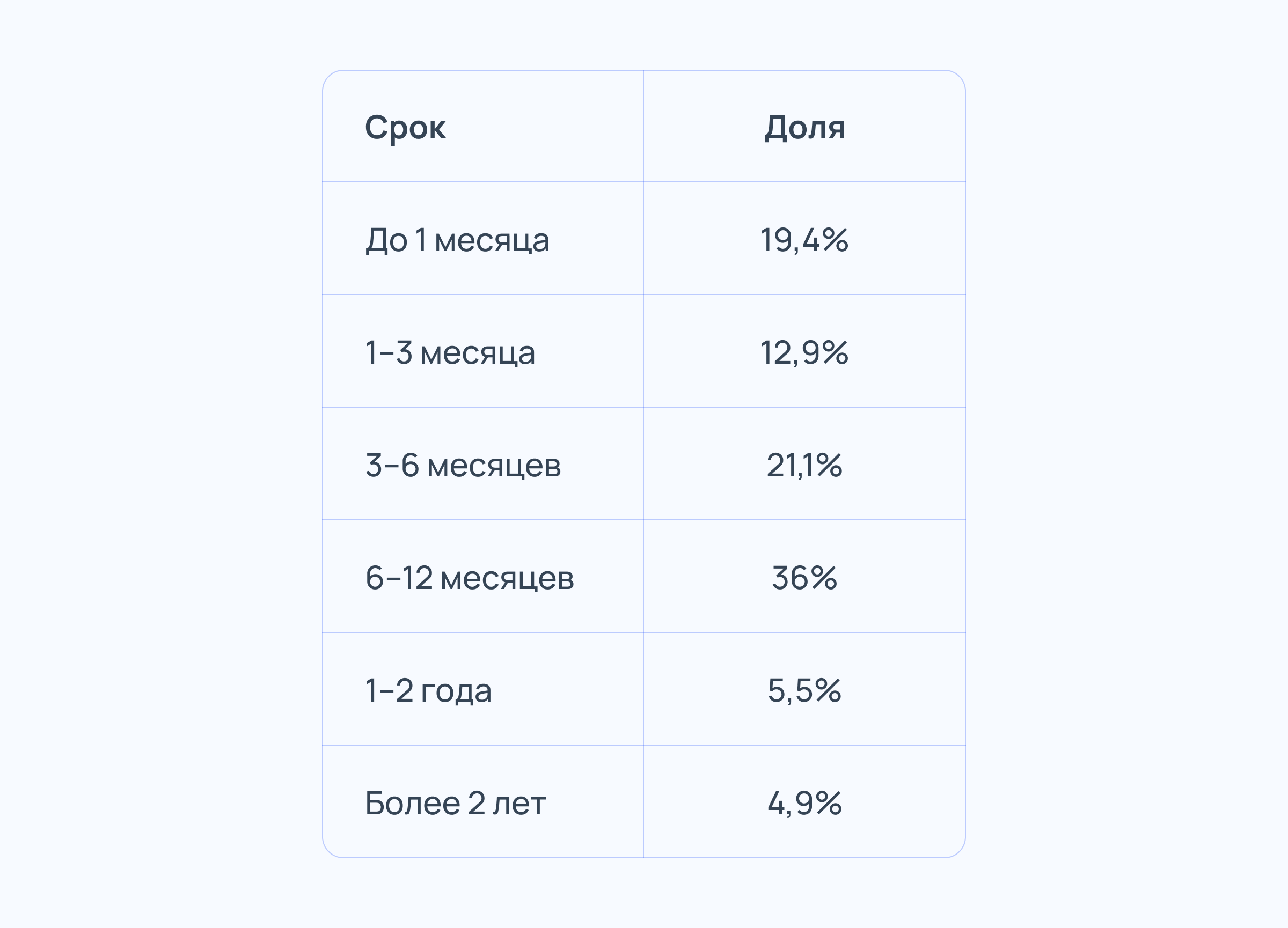Click 'месяцев' in the 3–6 row
This screenshot has width=1288, height=928.
pos(494,467)
